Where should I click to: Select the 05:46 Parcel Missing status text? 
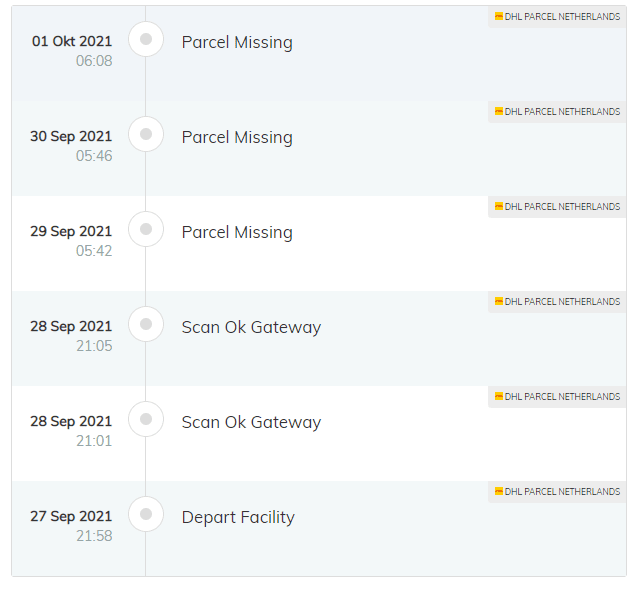click(237, 137)
